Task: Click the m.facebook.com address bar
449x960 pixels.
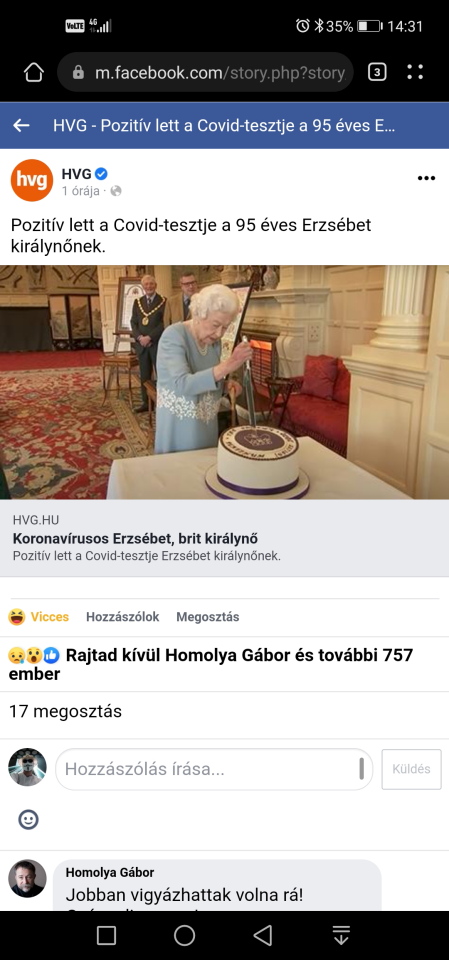Action: 205,72
